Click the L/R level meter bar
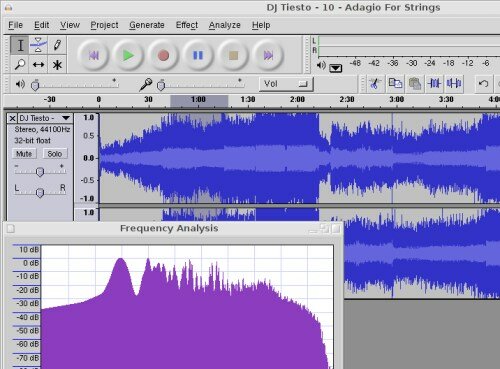 (409, 46)
